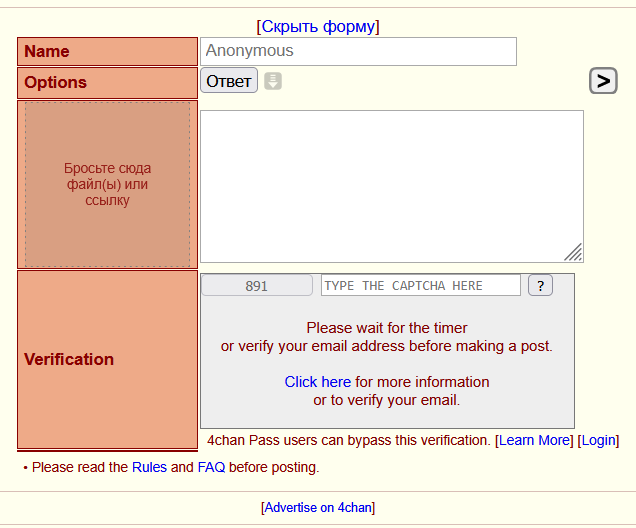Focus the Name field with Anonymous placeholder
The width and height of the screenshot is (636, 528).
tap(358, 51)
